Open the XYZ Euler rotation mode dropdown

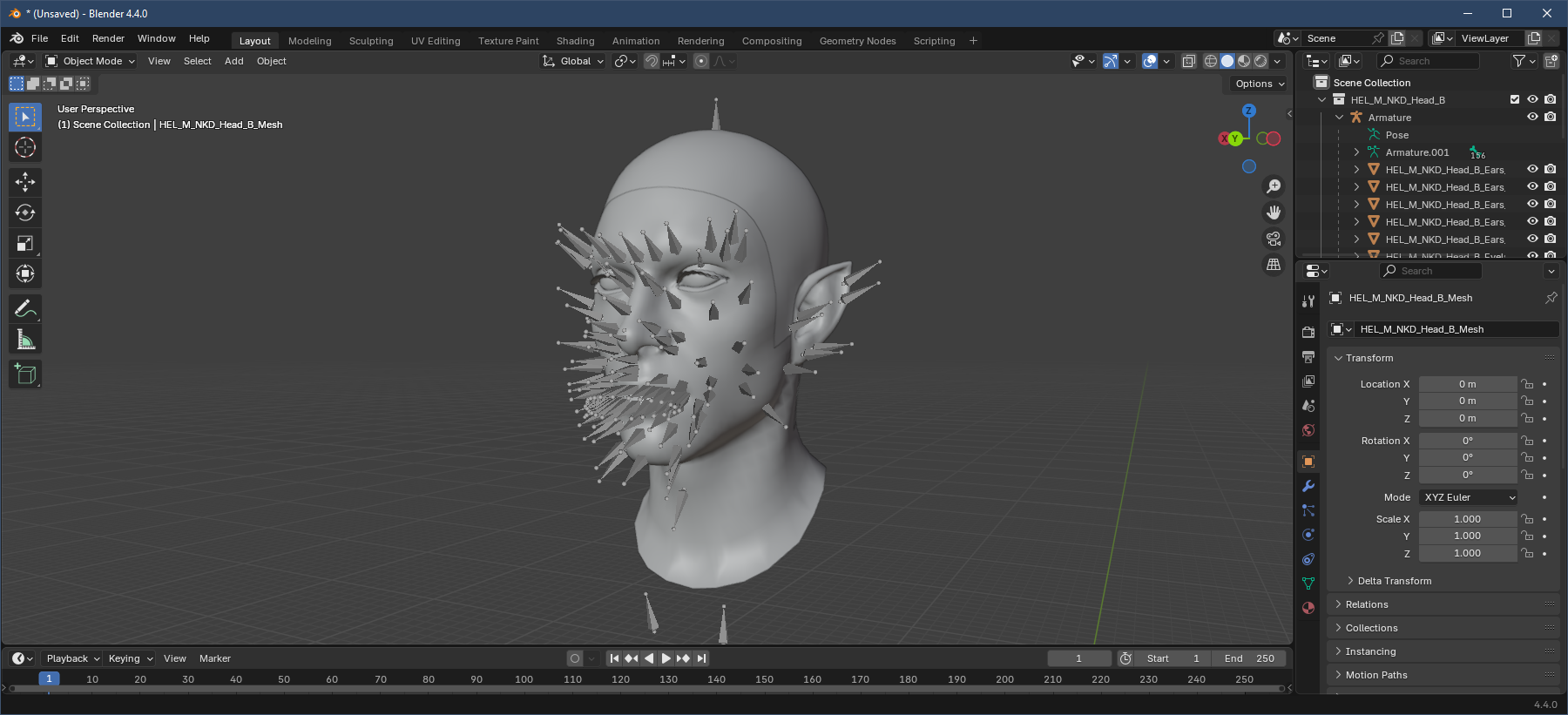[1469, 497]
